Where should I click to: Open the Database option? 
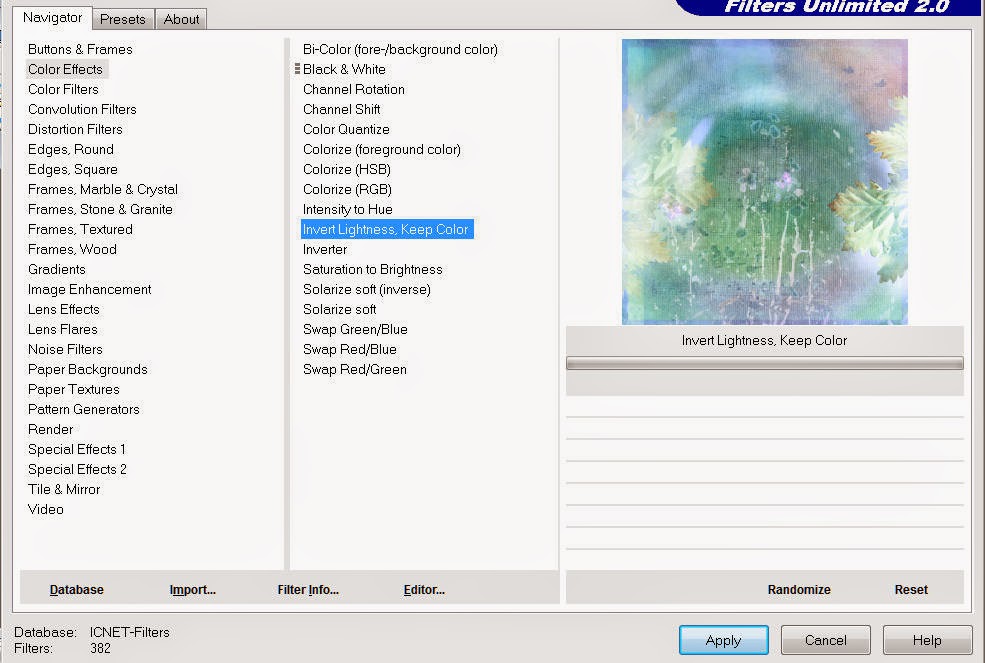point(77,589)
